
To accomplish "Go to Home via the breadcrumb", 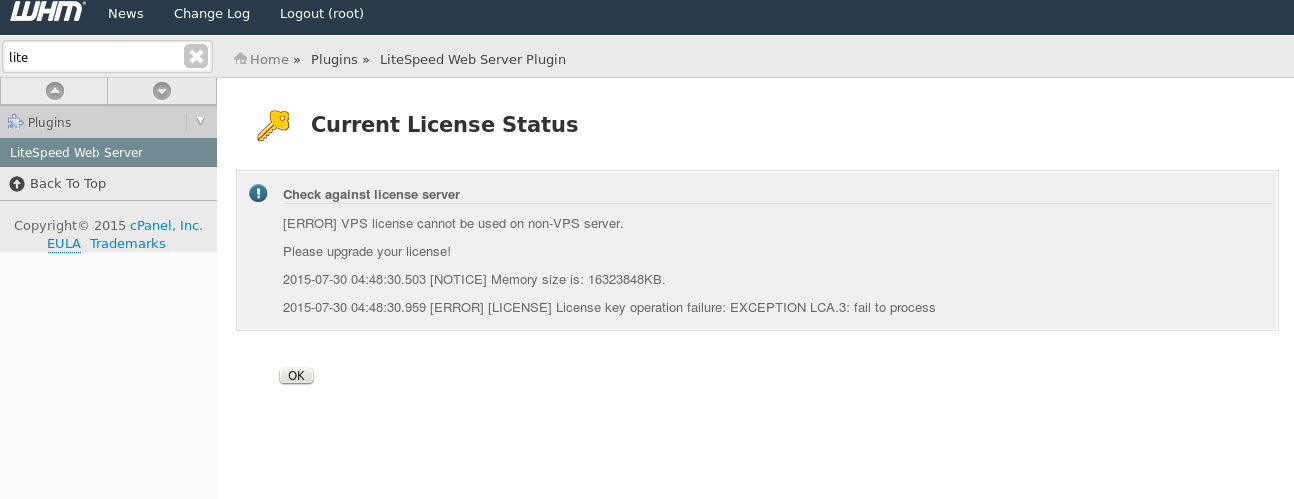I will pyautogui.click(x=269, y=60).
